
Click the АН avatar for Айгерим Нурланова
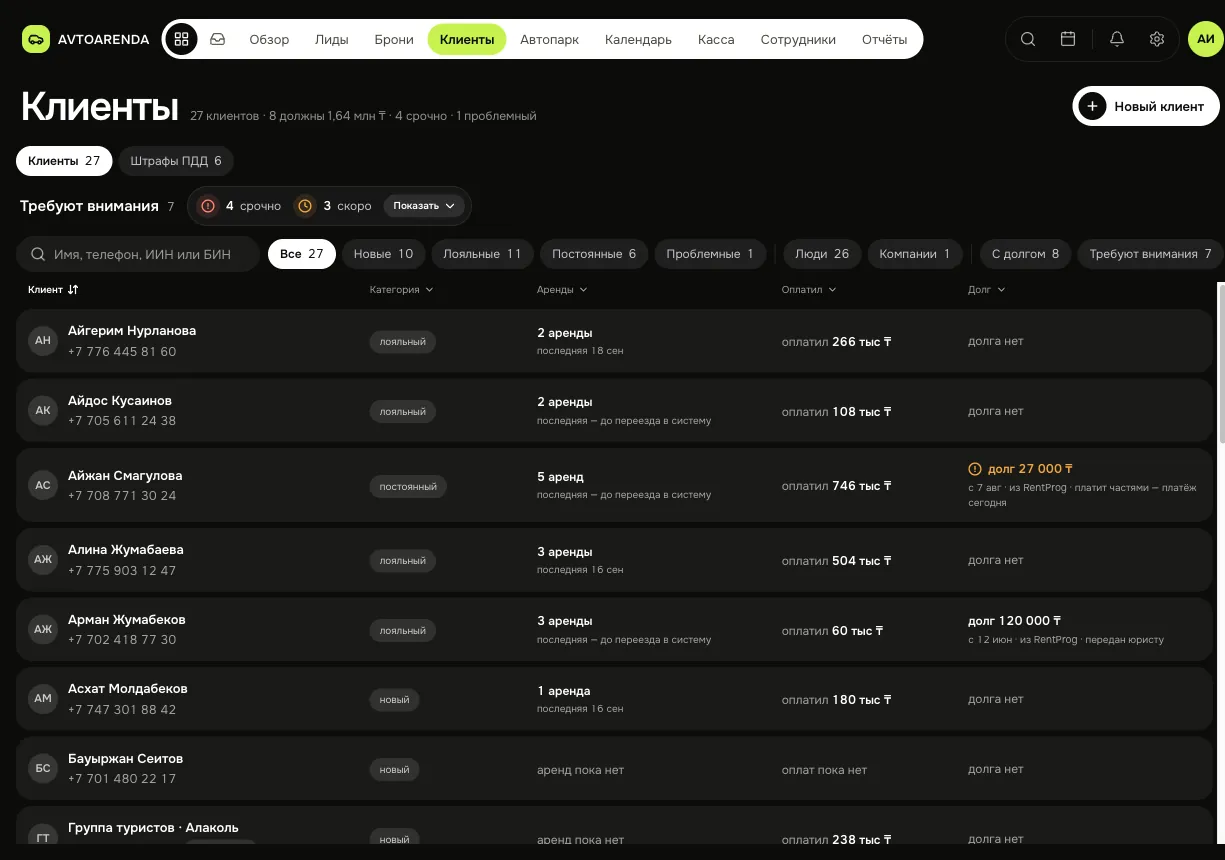tap(43, 340)
